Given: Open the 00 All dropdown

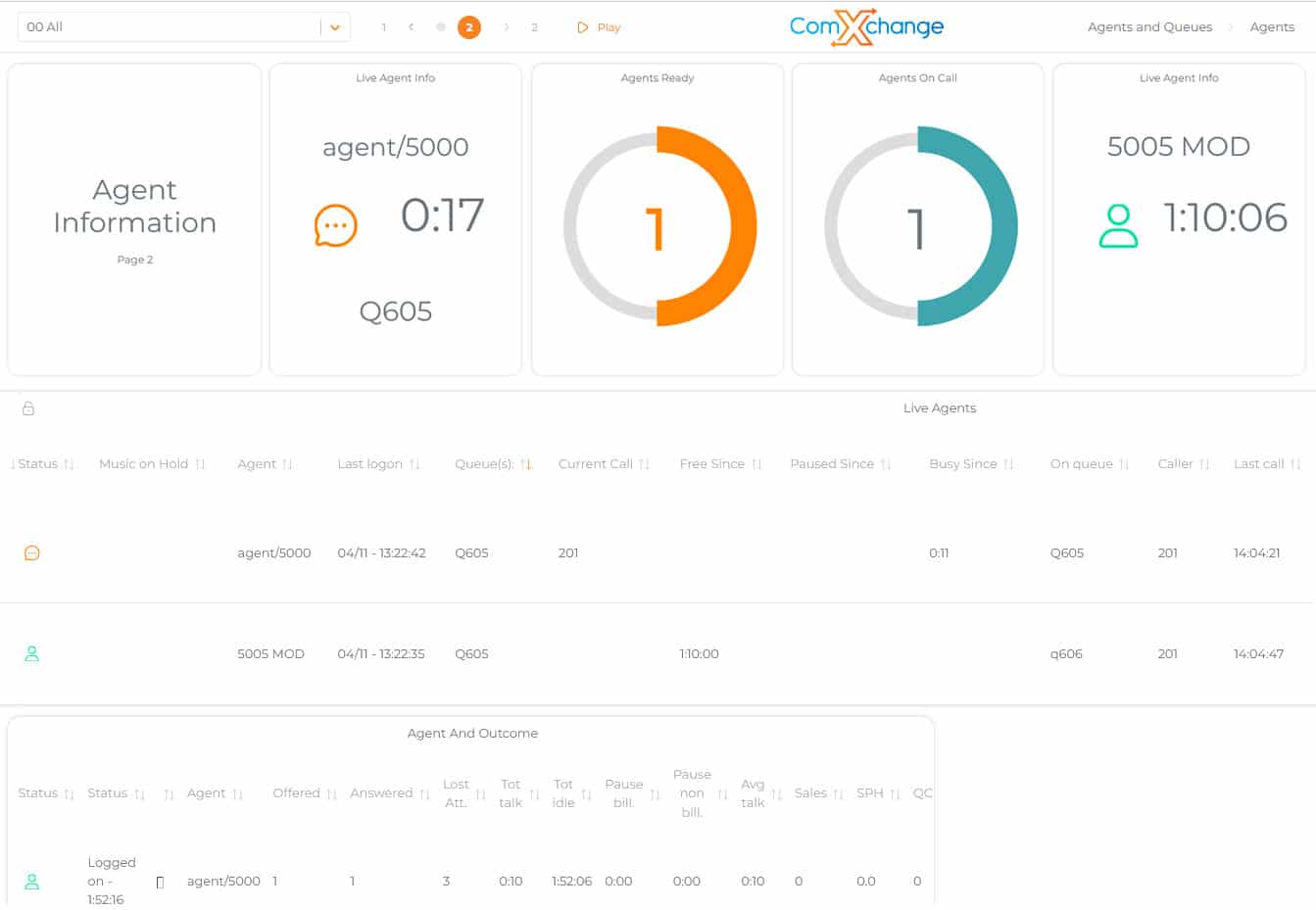Looking at the screenshot, I should [184, 27].
